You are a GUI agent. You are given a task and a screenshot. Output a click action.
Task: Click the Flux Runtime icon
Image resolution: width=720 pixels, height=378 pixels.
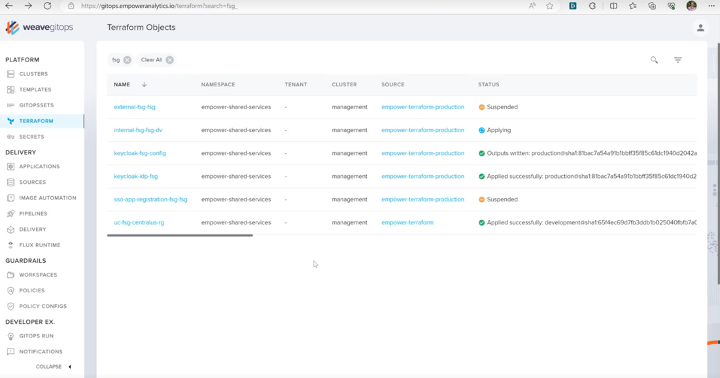coord(11,245)
